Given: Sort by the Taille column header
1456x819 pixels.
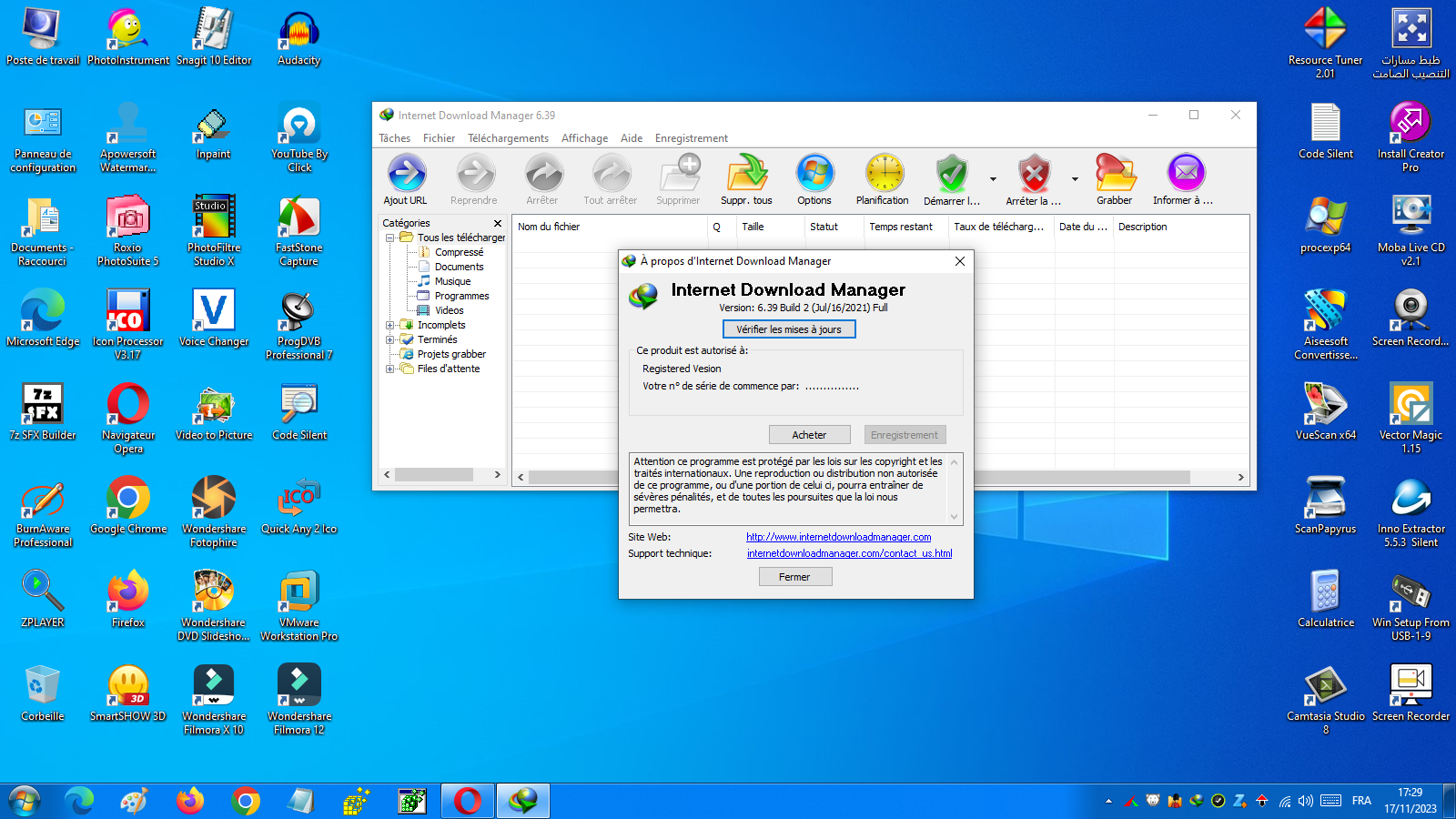Looking at the screenshot, I should click(x=770, y=227).
